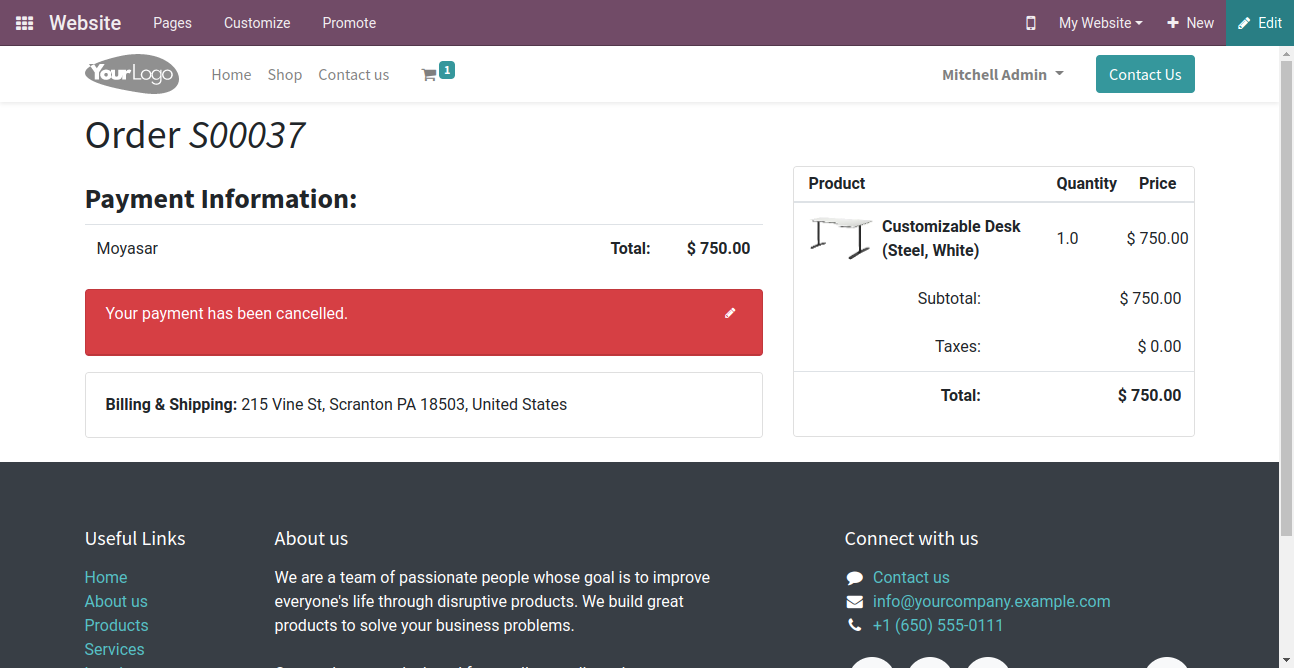The image size is (1294, 668).
Task: Click the phone icon in footer
Action: click(x=854, y=626)
